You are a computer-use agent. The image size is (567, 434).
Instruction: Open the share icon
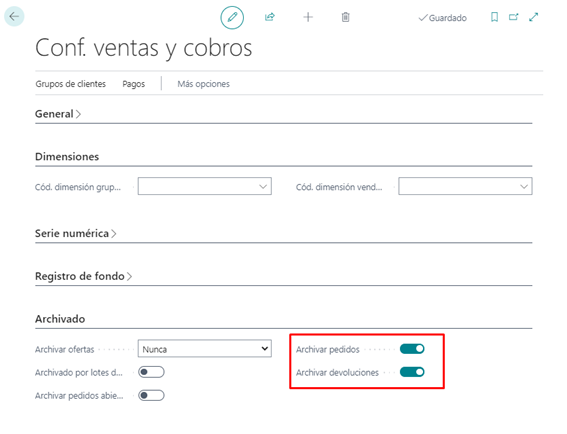(x=270, y=17)
